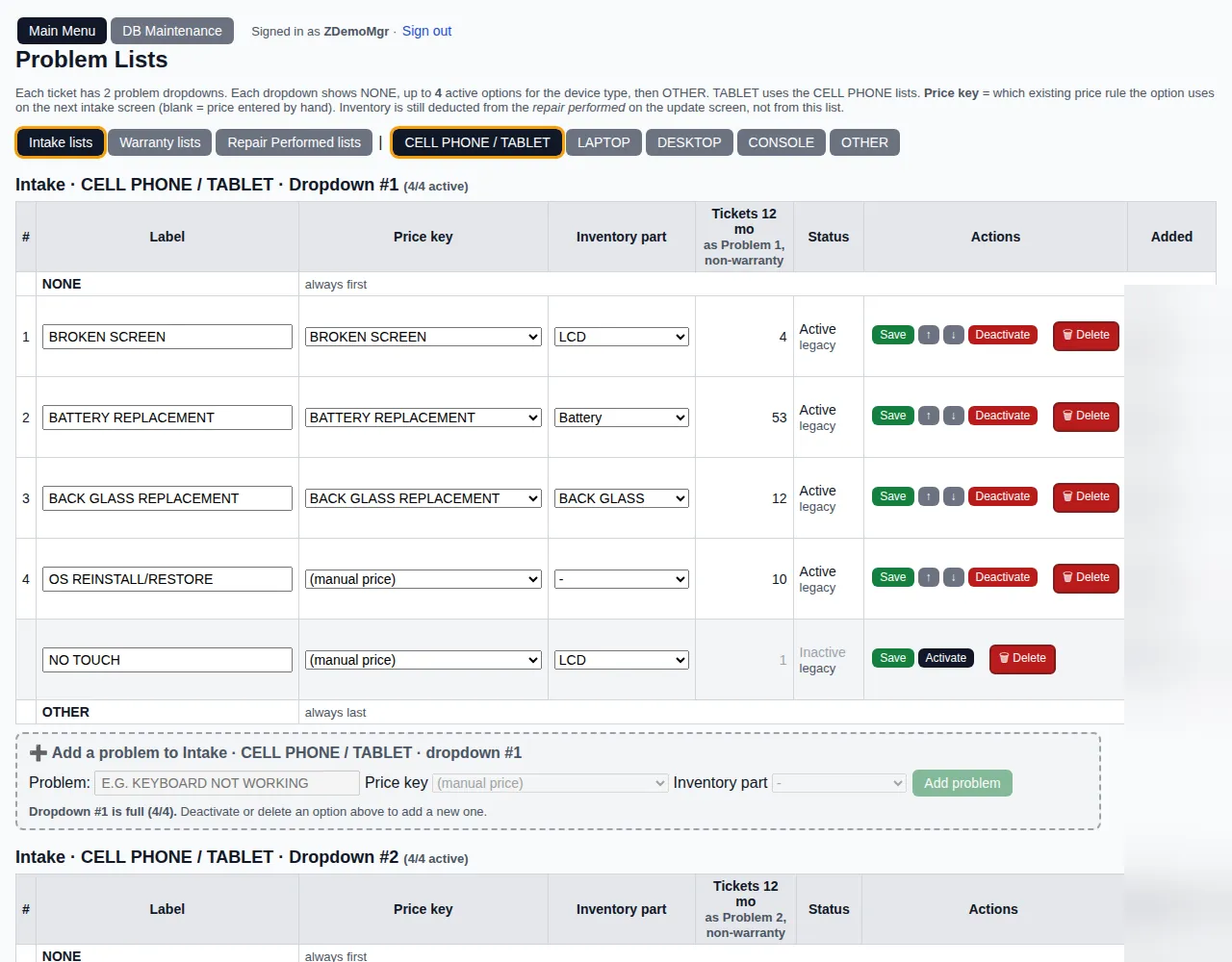Switch to the Warranty lists tab
Viewport: 1232px width, 962px height.
pos(160,142)
